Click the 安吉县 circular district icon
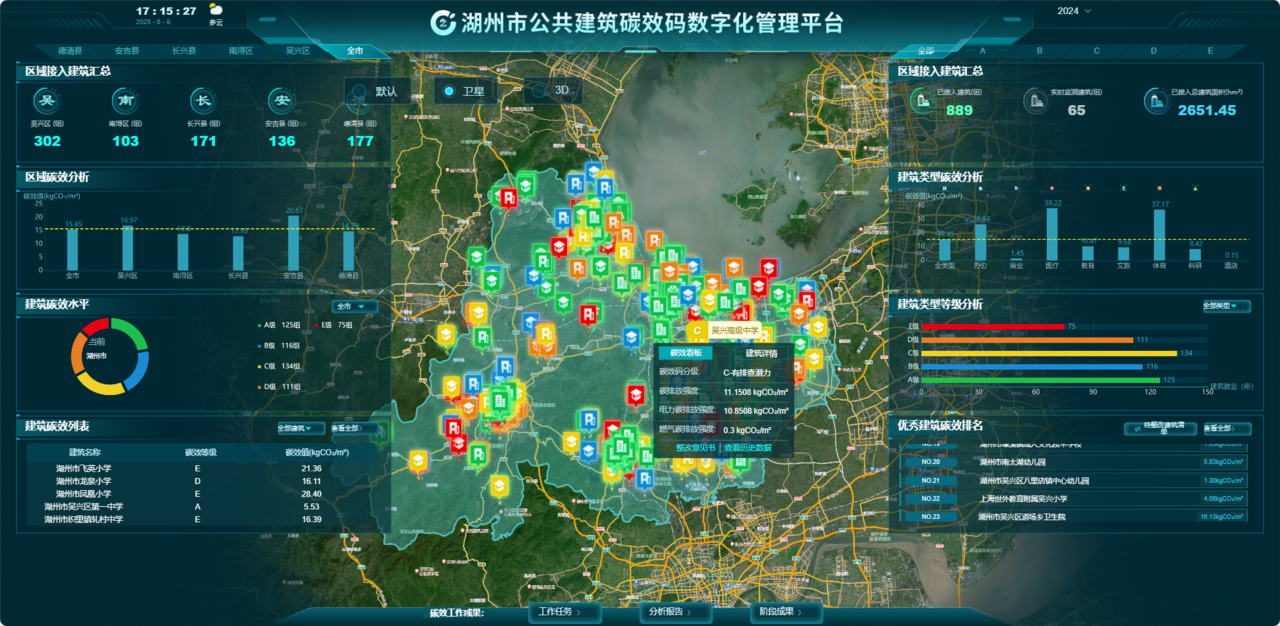1280x626 pixels. click(281, 100)
